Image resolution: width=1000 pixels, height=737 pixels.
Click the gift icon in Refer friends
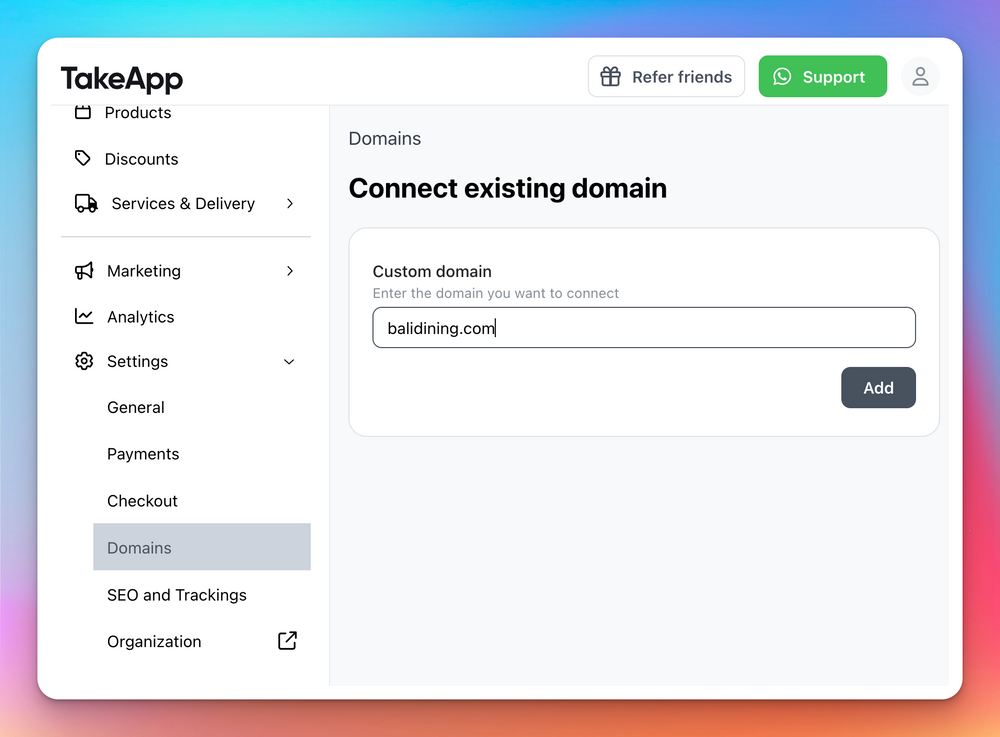pyautogui.click(x=610, y=77)
